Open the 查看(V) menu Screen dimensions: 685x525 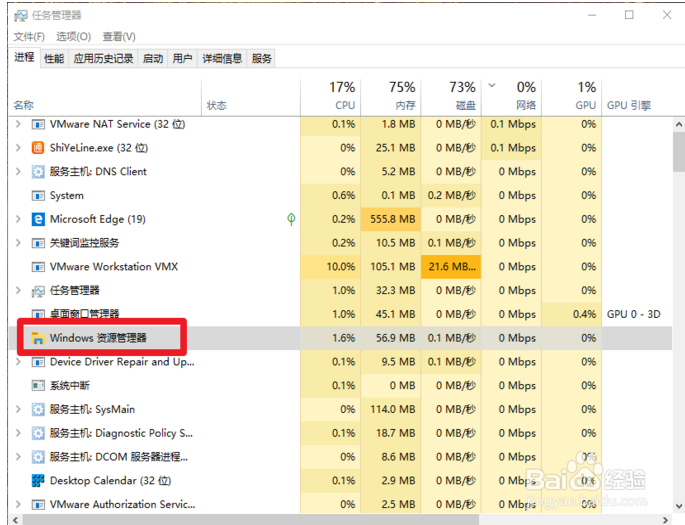pyautogui.click(x=119, y=37)
